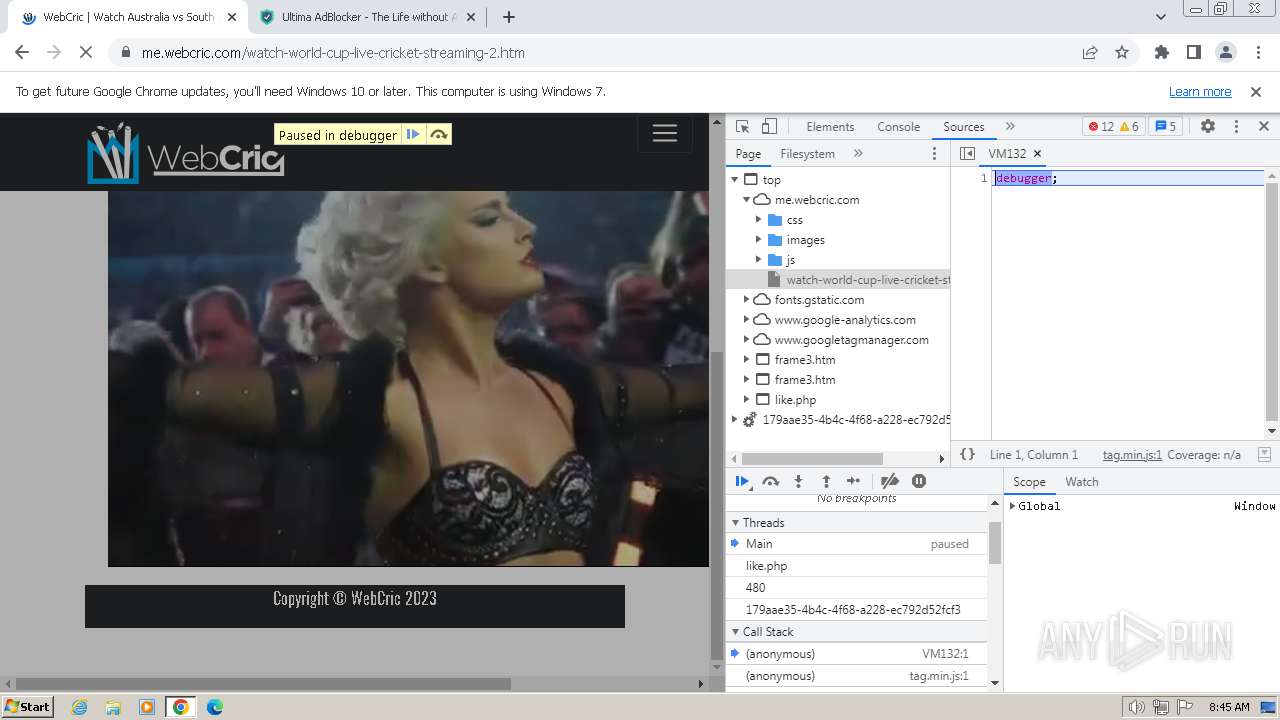Select the Scope tab
Viewport: 1280px width, 720px height.
click(x=1029, y=482)
